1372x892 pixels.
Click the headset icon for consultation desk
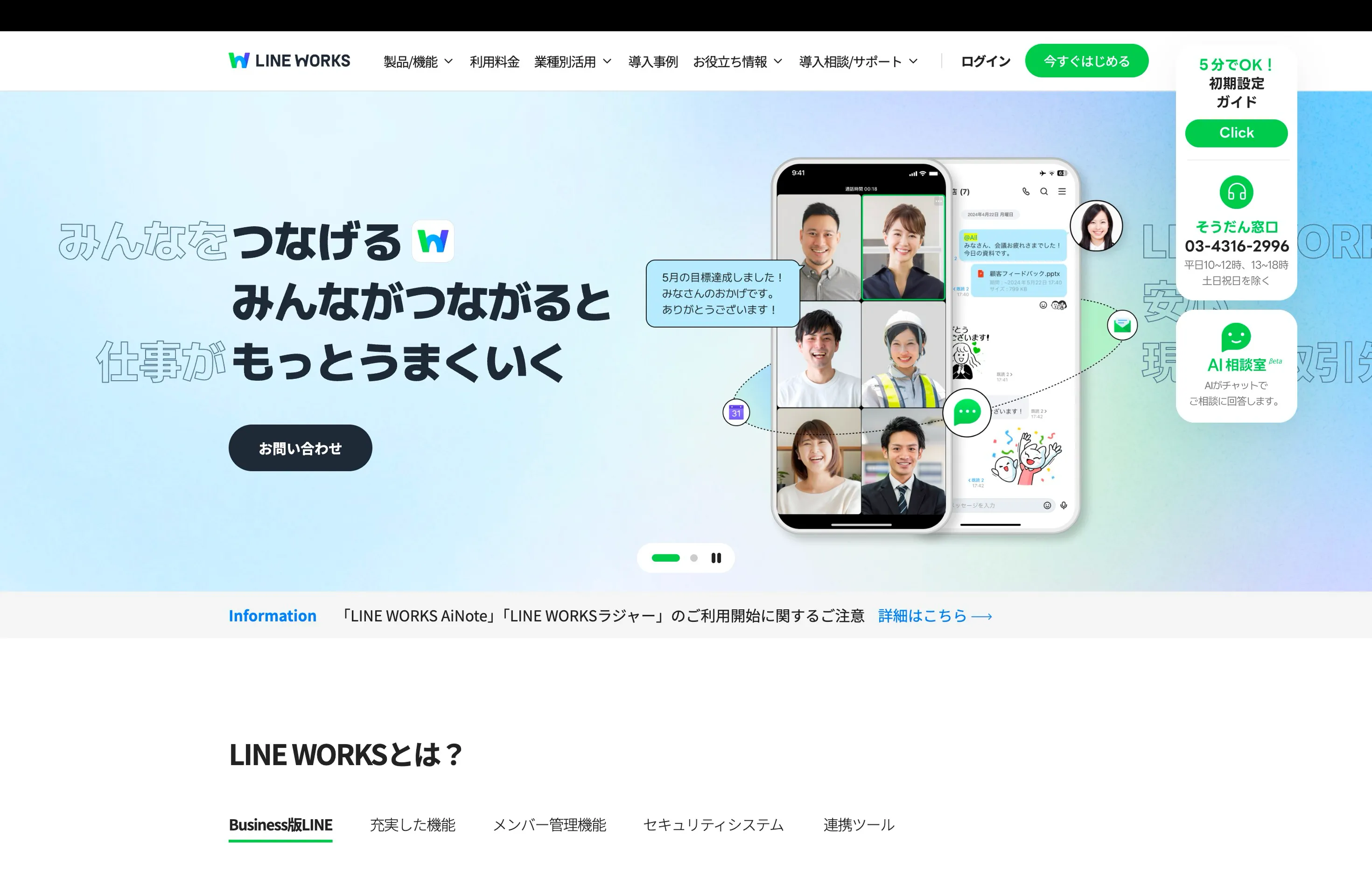click(x=1236, y=192)
